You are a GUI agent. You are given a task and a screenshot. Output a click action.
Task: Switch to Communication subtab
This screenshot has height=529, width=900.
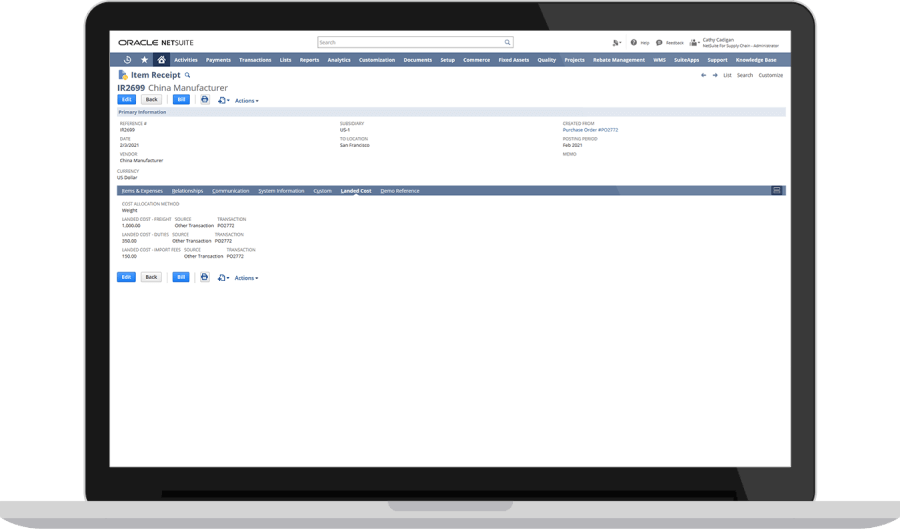231,191
